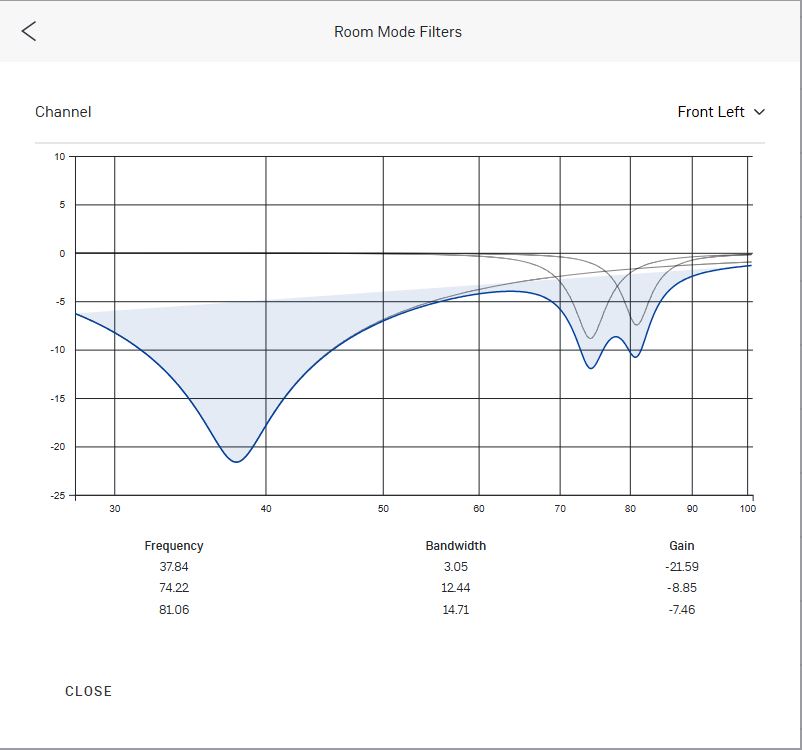The image size is (802, 750).
Task: Click the Room Mode Filters title
Action: point(398,32)
